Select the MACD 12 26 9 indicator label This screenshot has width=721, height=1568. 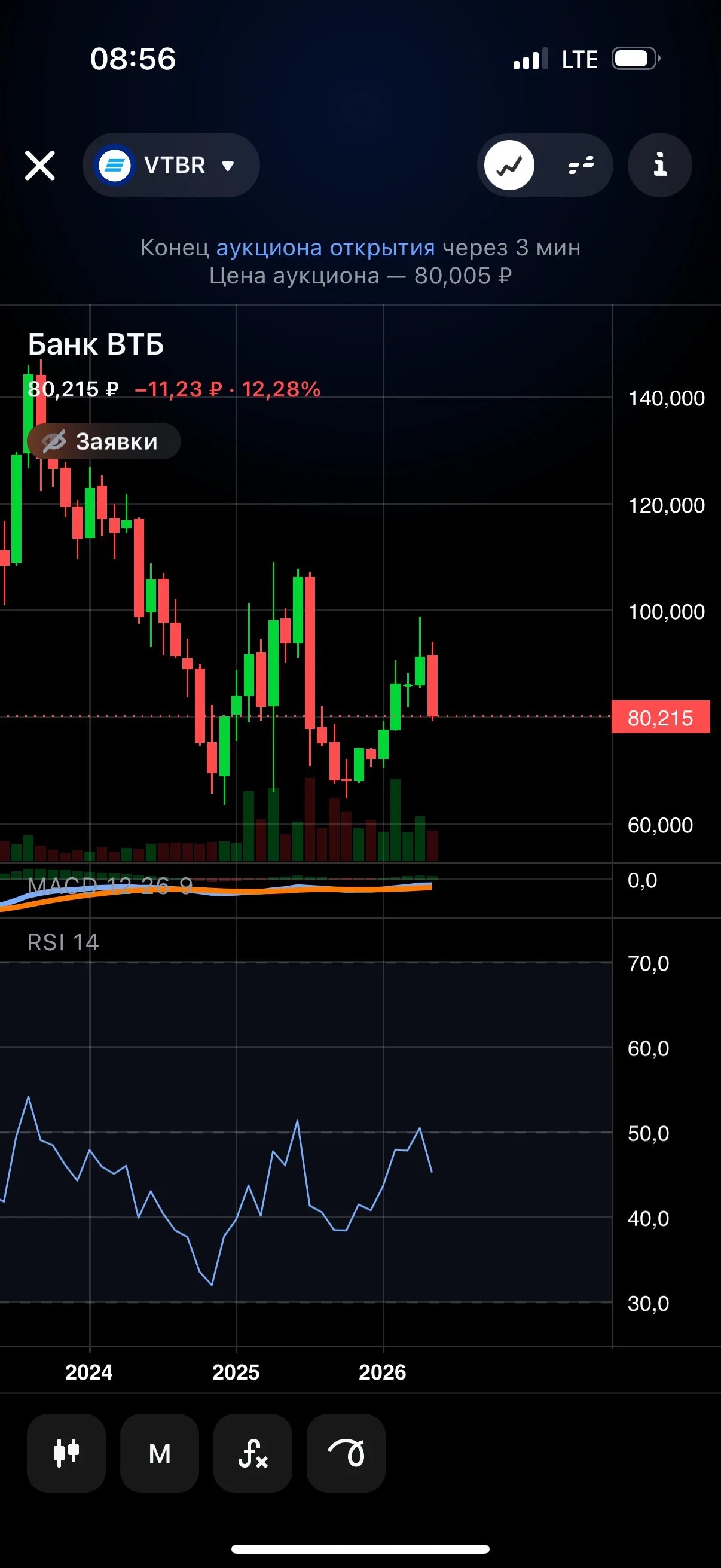[x=110, y=886]
